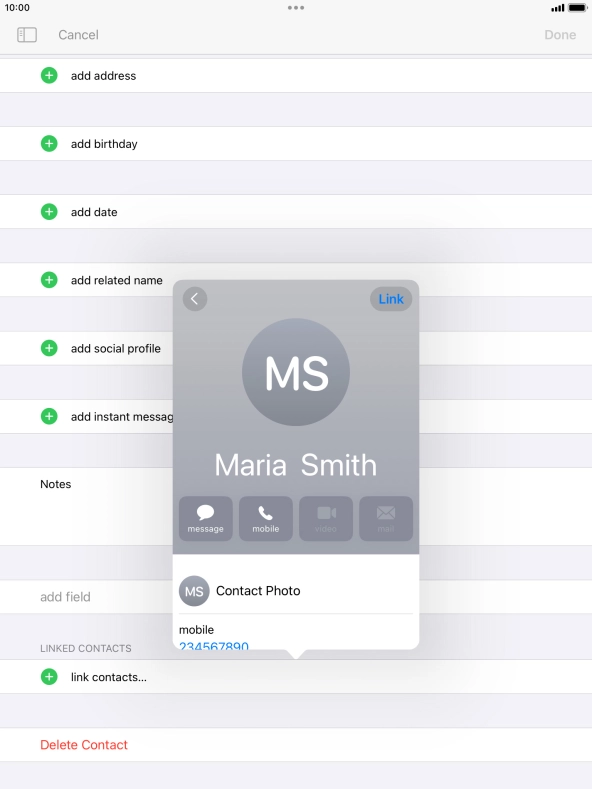Tap Delete Contact
592x789 pixels.
pos(84,745)
